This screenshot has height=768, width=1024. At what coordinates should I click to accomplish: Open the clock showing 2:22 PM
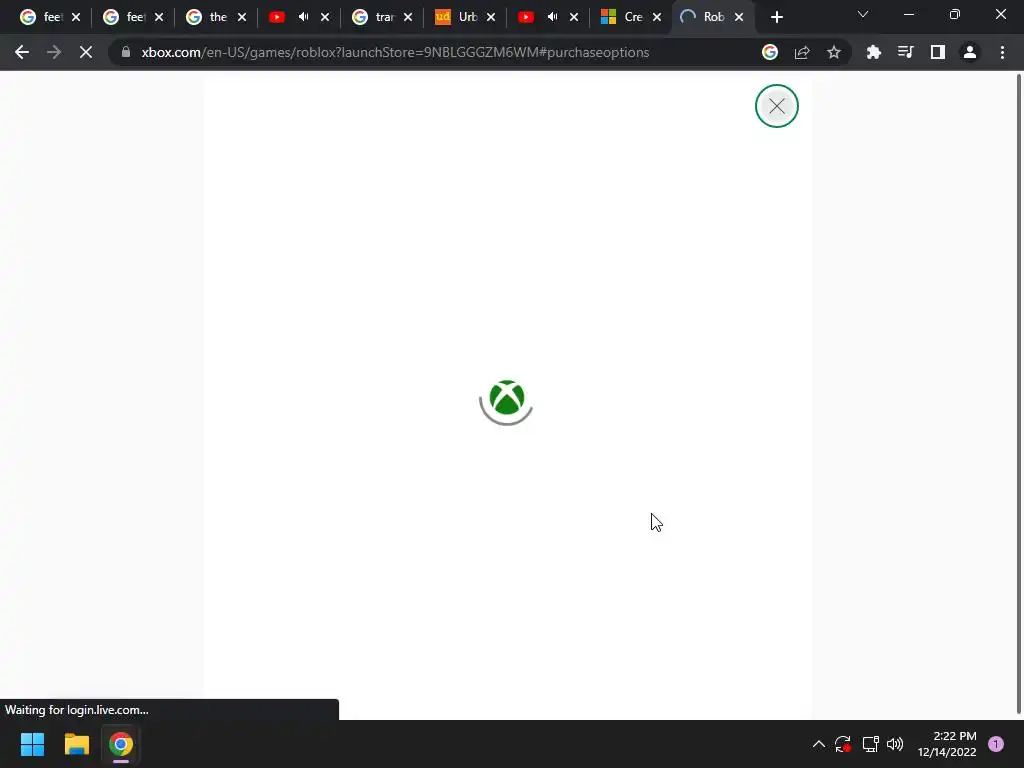tap(947, 744)
